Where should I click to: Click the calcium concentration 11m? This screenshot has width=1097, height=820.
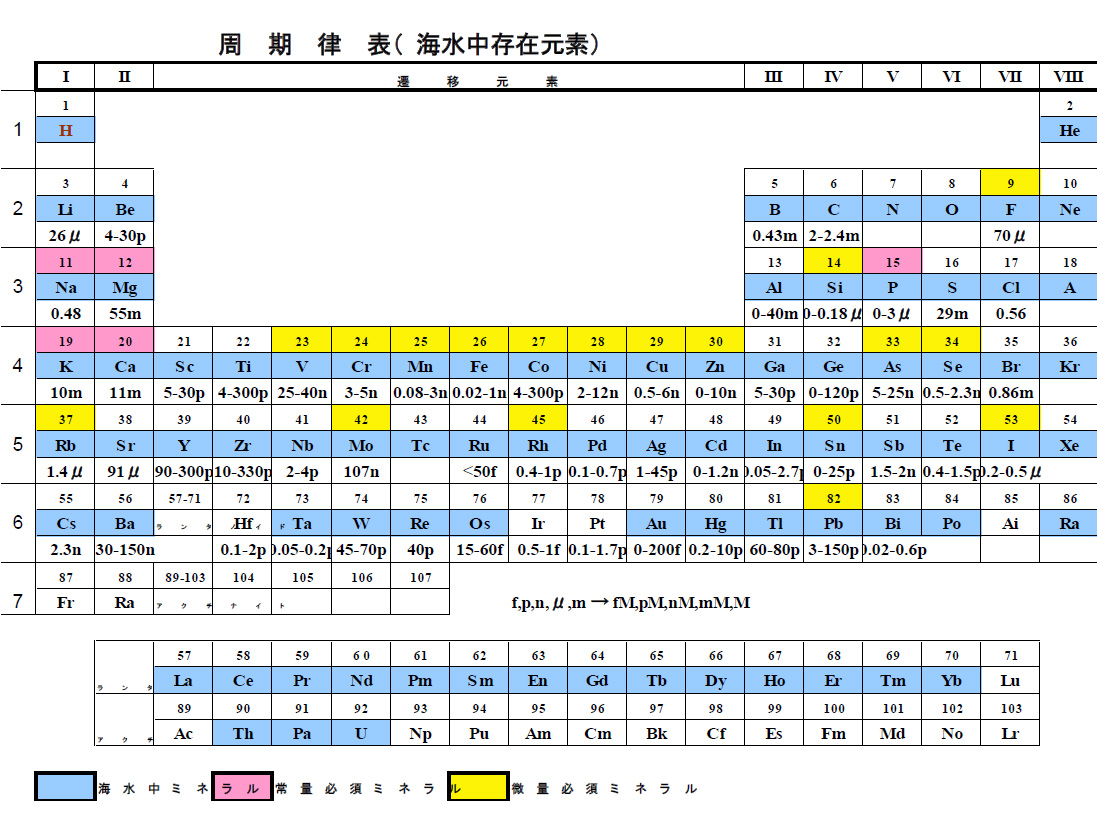click(125, 393)
